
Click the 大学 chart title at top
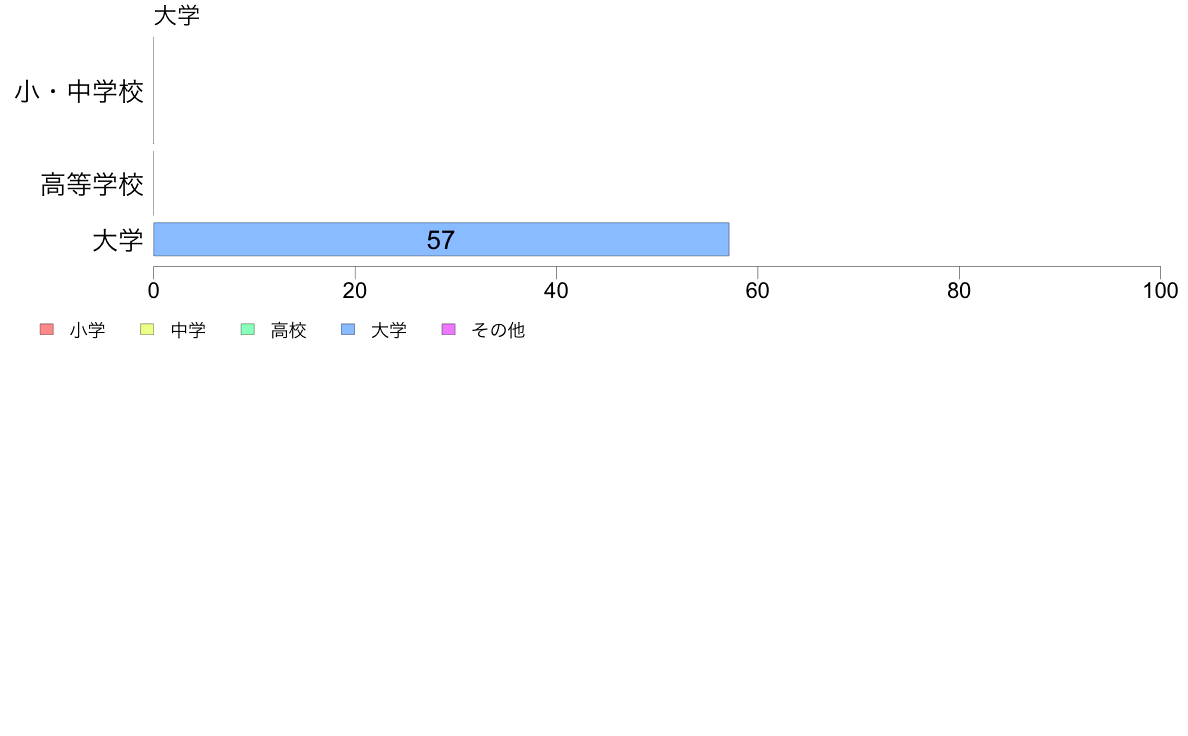[x=177, y=15]
